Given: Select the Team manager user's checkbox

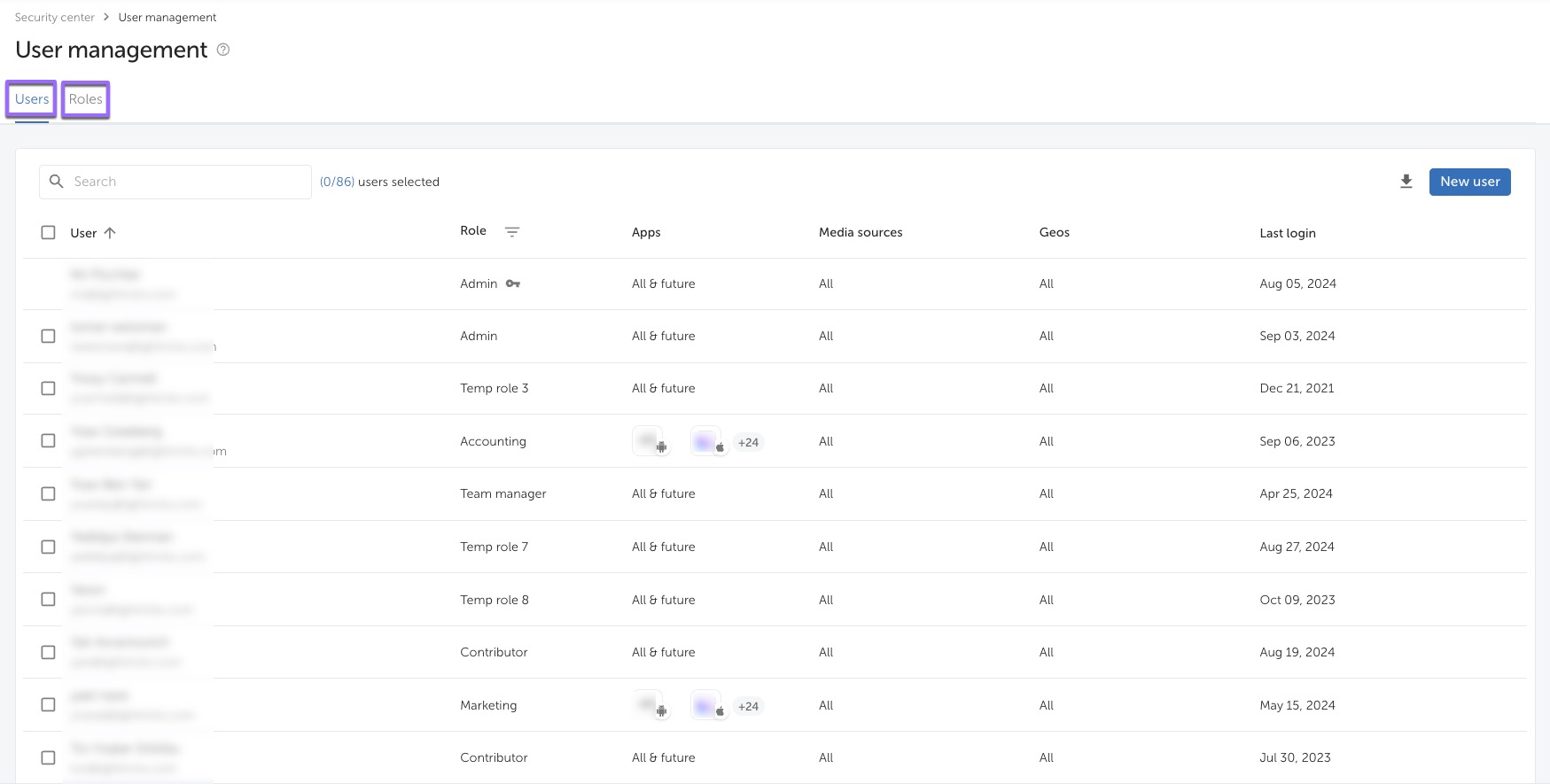Looking at the screenshot, I should pos(48,493).
